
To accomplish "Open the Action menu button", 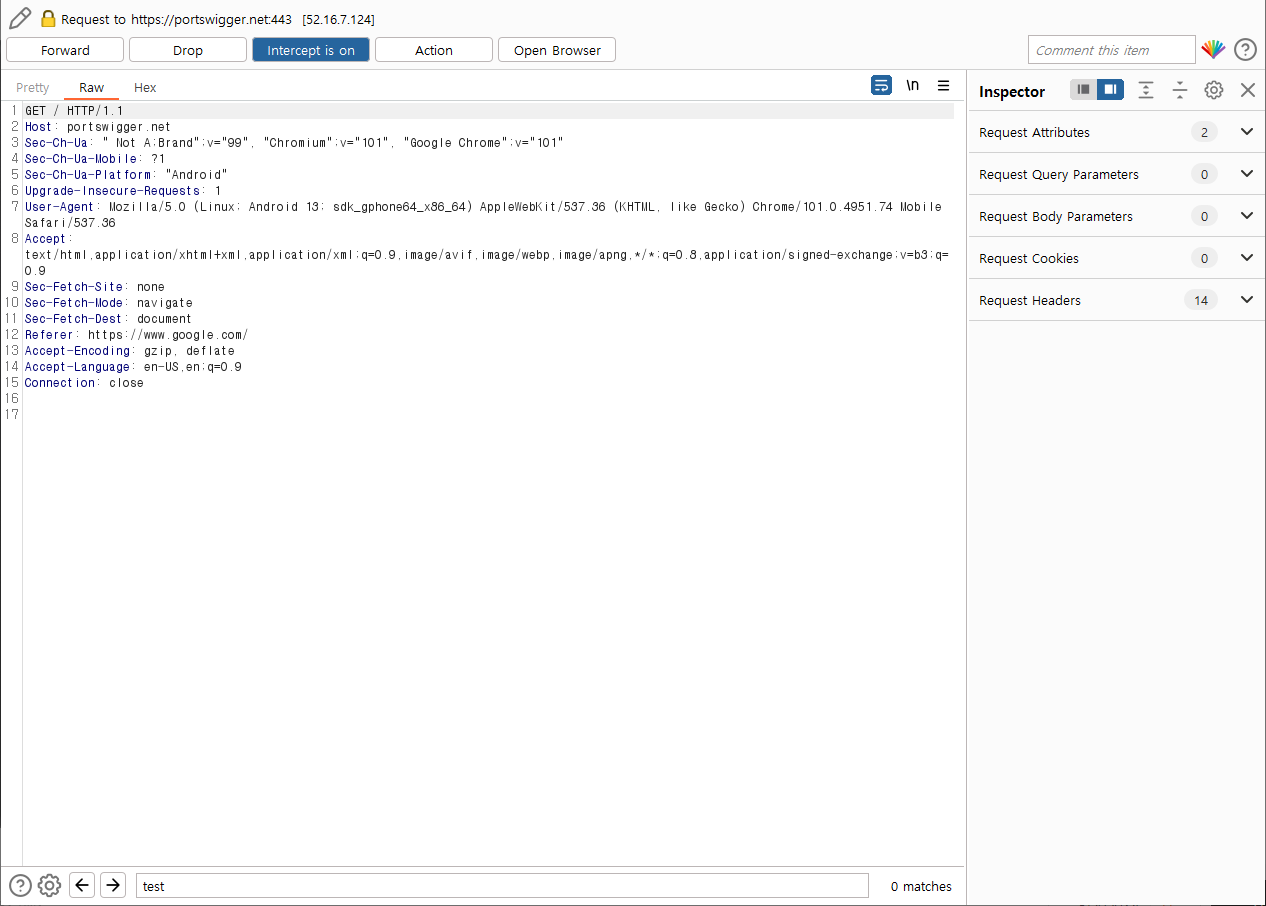I will pyautogui.click(x=434, y=50).
